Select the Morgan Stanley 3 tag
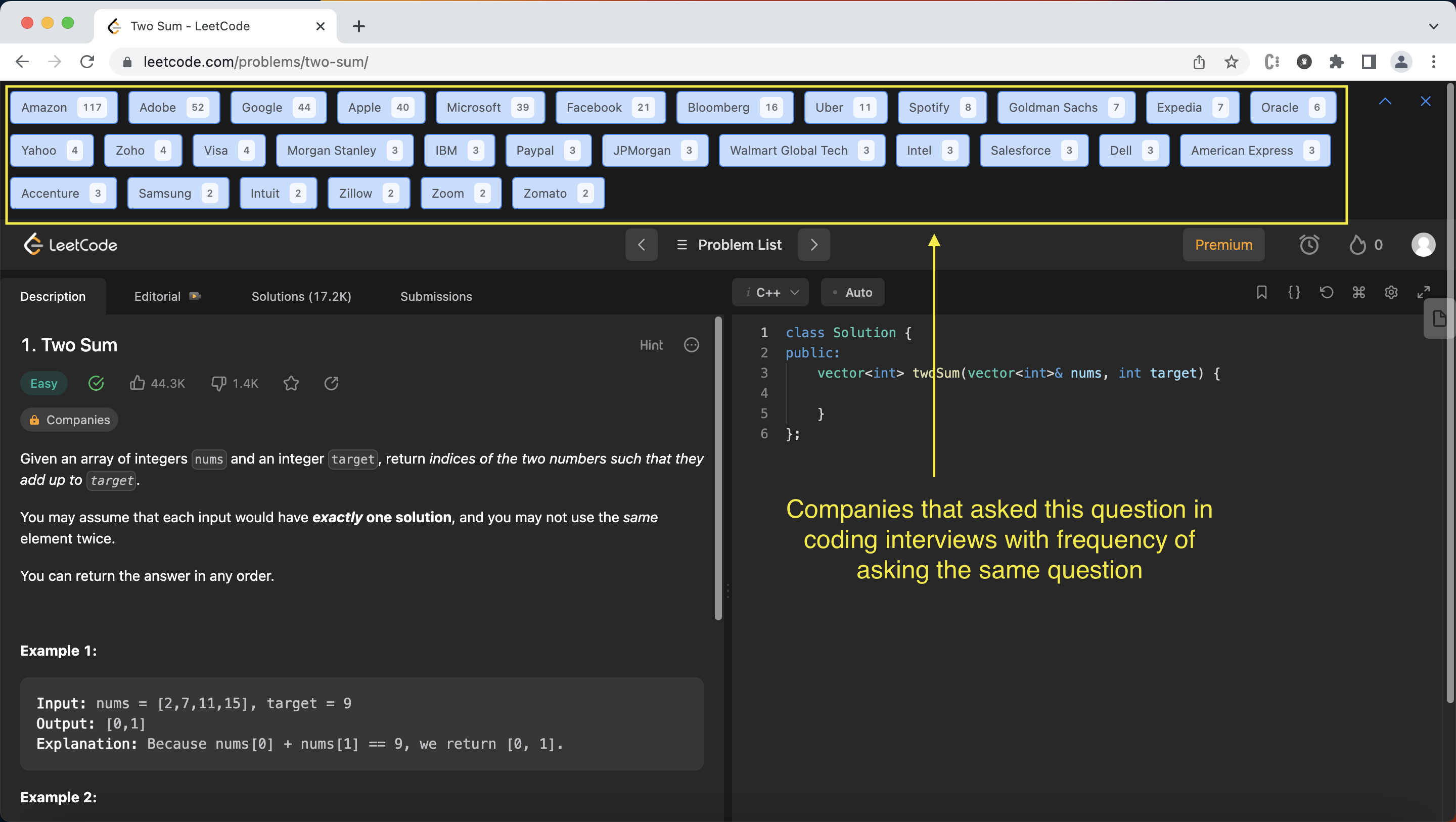1456x822 pixels. click(x=344, y=150)
